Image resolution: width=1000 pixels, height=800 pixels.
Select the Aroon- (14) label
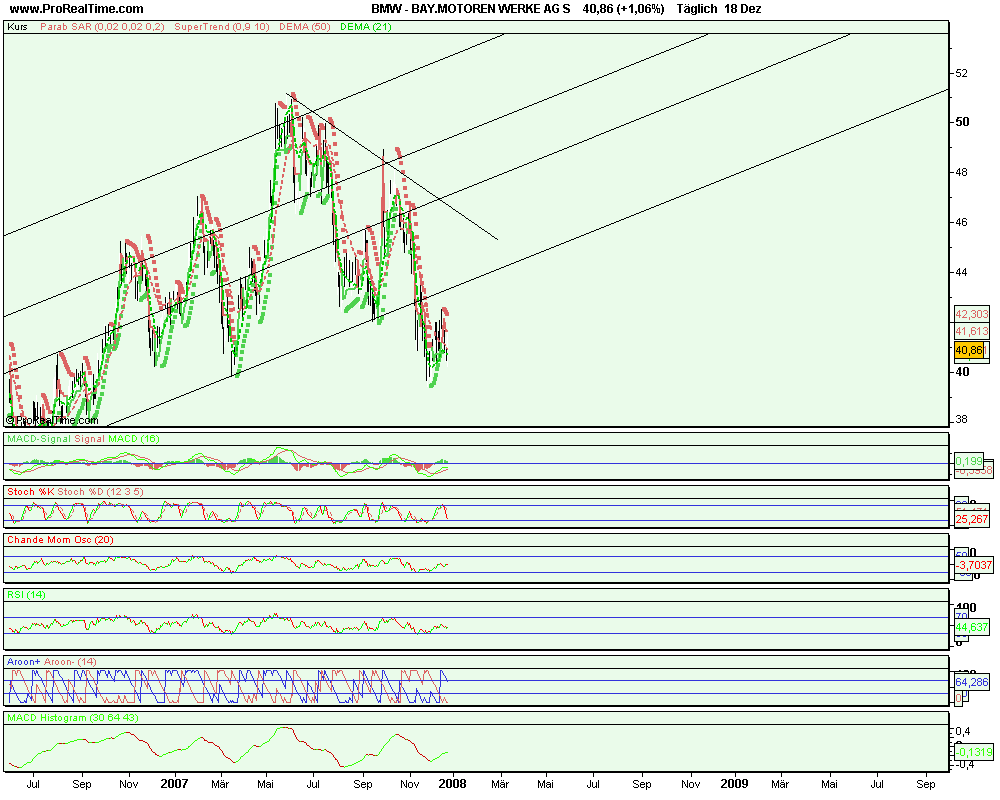click(x=70, y=662)
